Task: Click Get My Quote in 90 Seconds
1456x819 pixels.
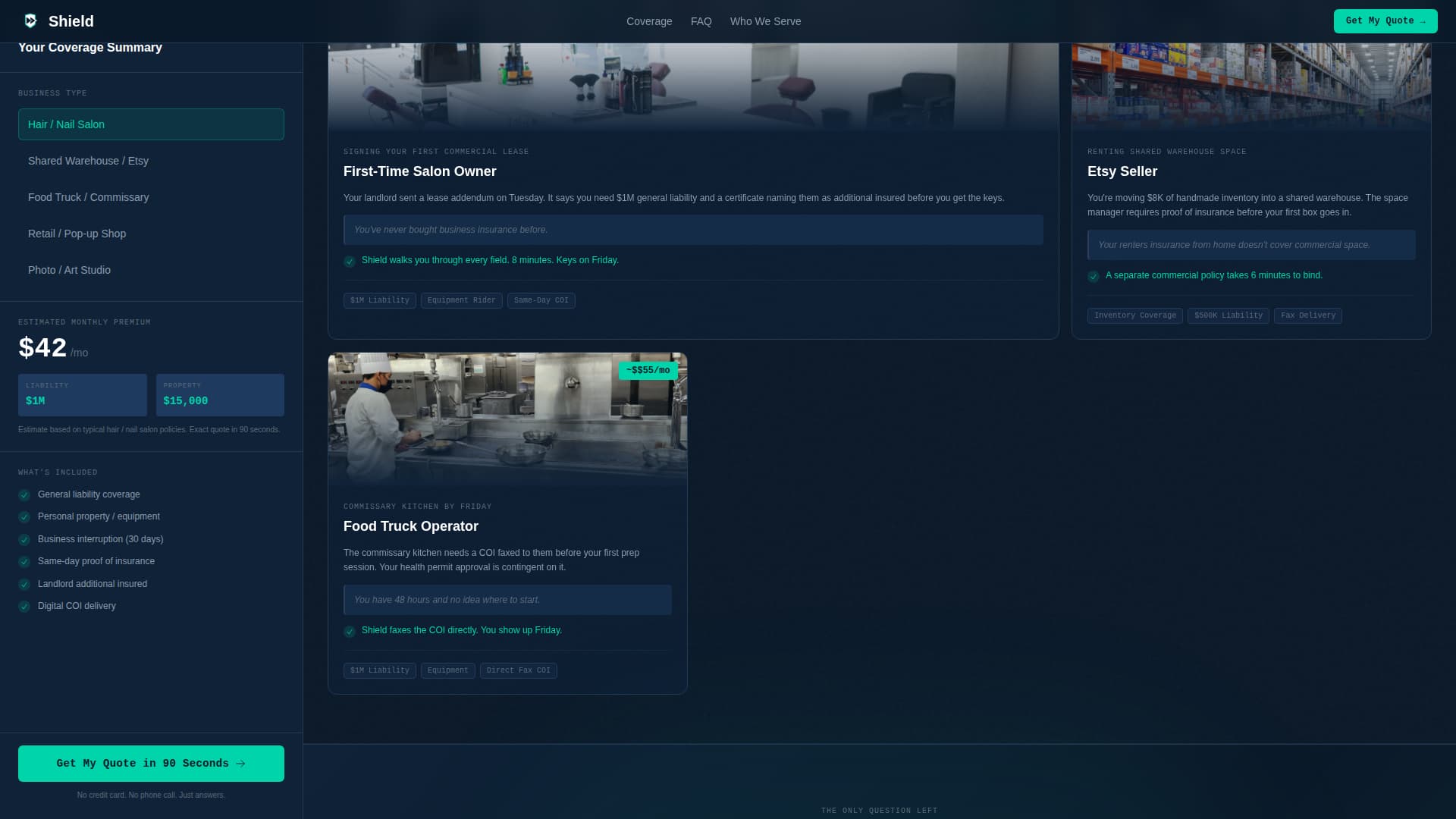Action: coord(151,764)
